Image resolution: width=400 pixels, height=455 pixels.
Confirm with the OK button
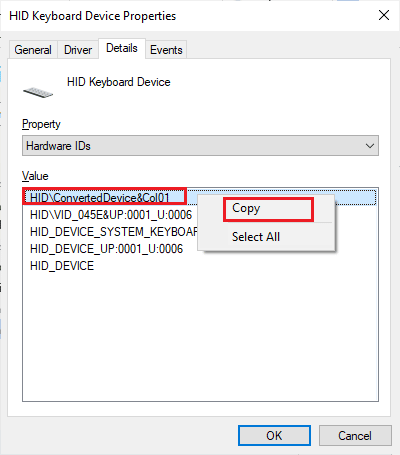[x=274, y=435]
